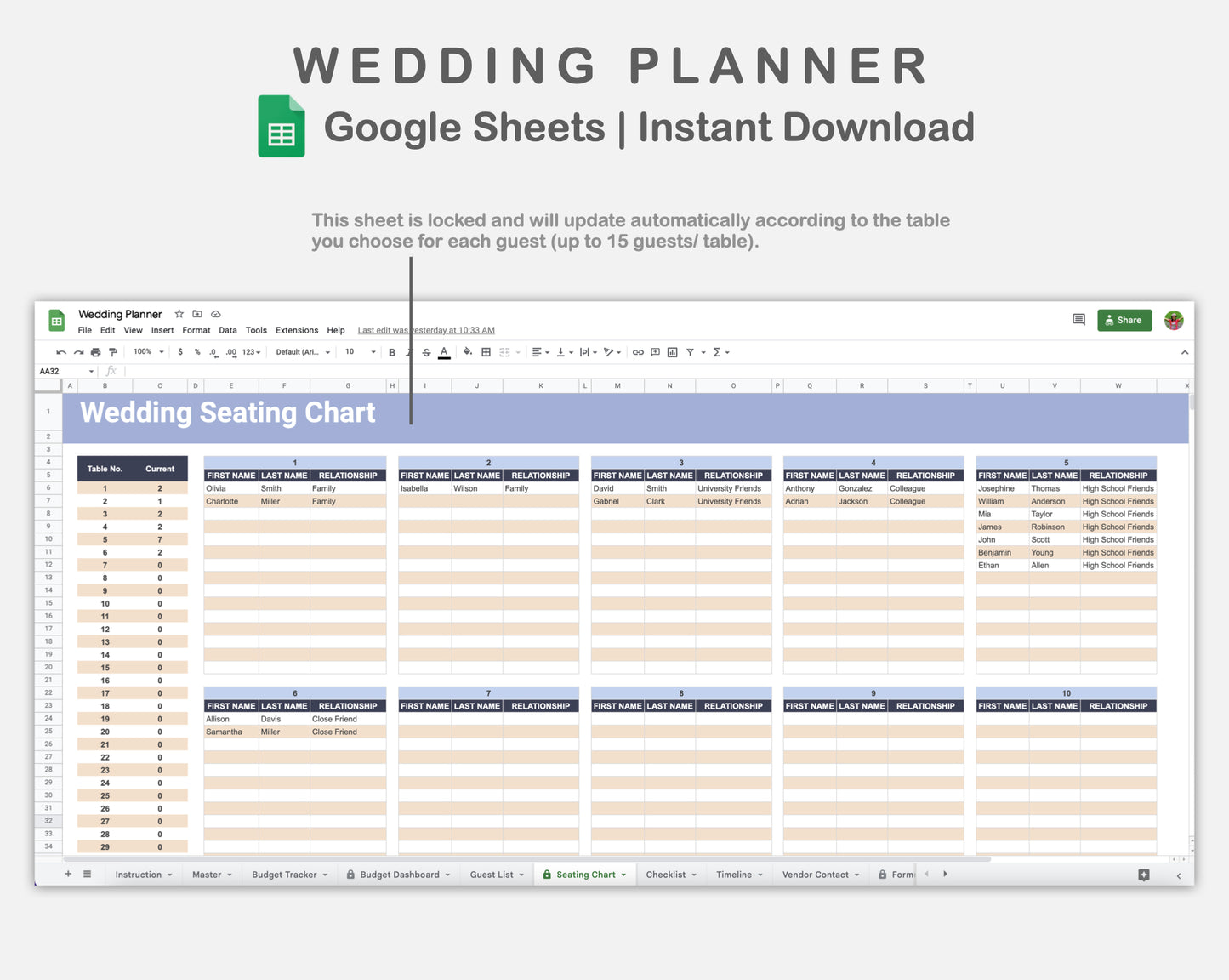Toggle strikethrough formatting
Image resolution: width=1229 pixels, height=980 pixels.
[425, 351]
